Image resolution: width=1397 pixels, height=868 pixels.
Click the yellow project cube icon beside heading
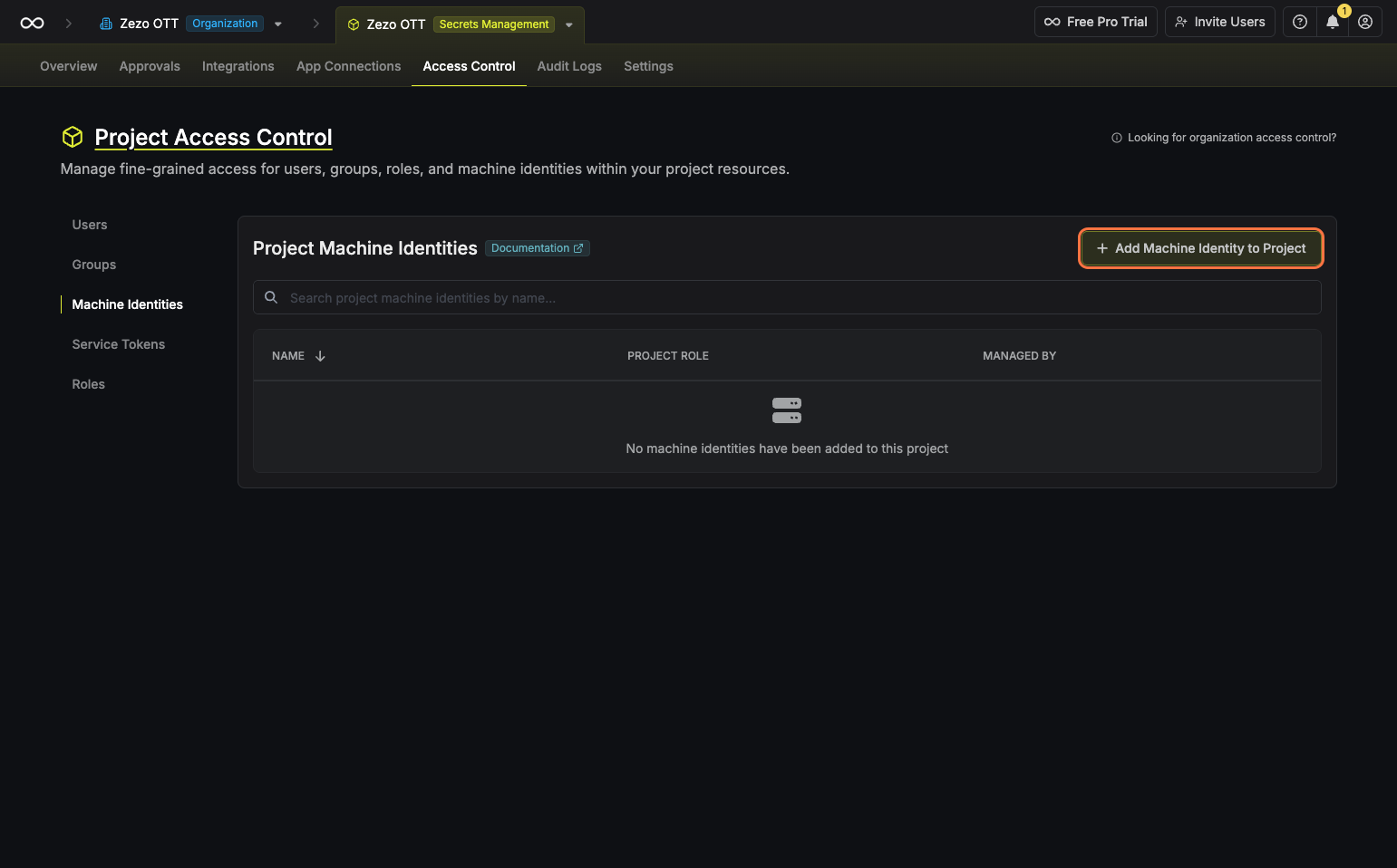(73, 137)
